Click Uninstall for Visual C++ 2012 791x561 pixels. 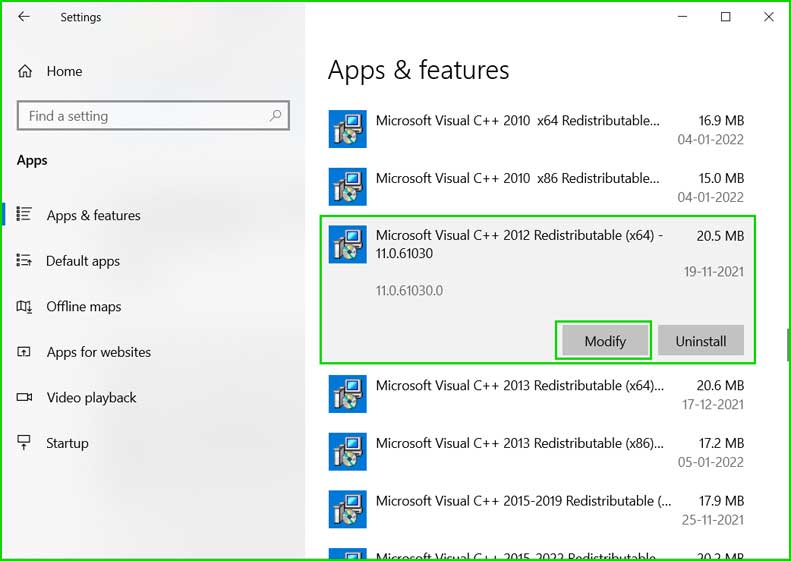[x=701, y=341]
